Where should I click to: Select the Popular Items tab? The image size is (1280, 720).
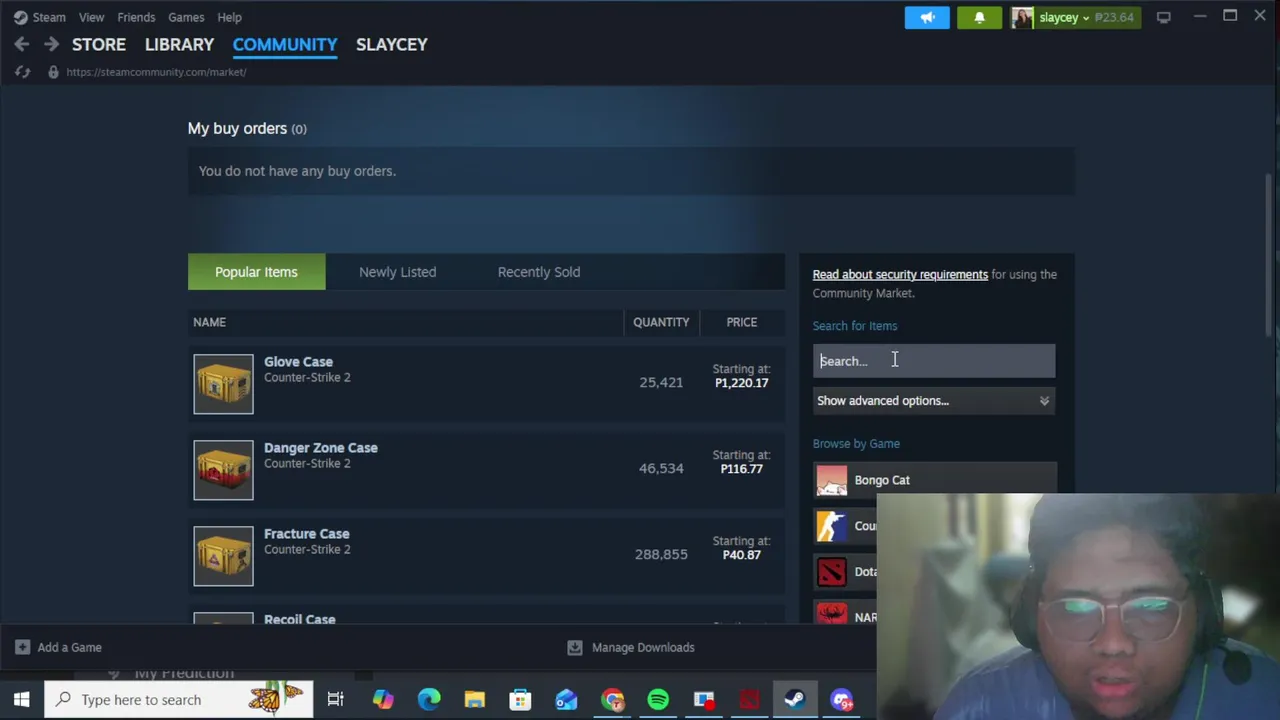(x=256, y=272)
